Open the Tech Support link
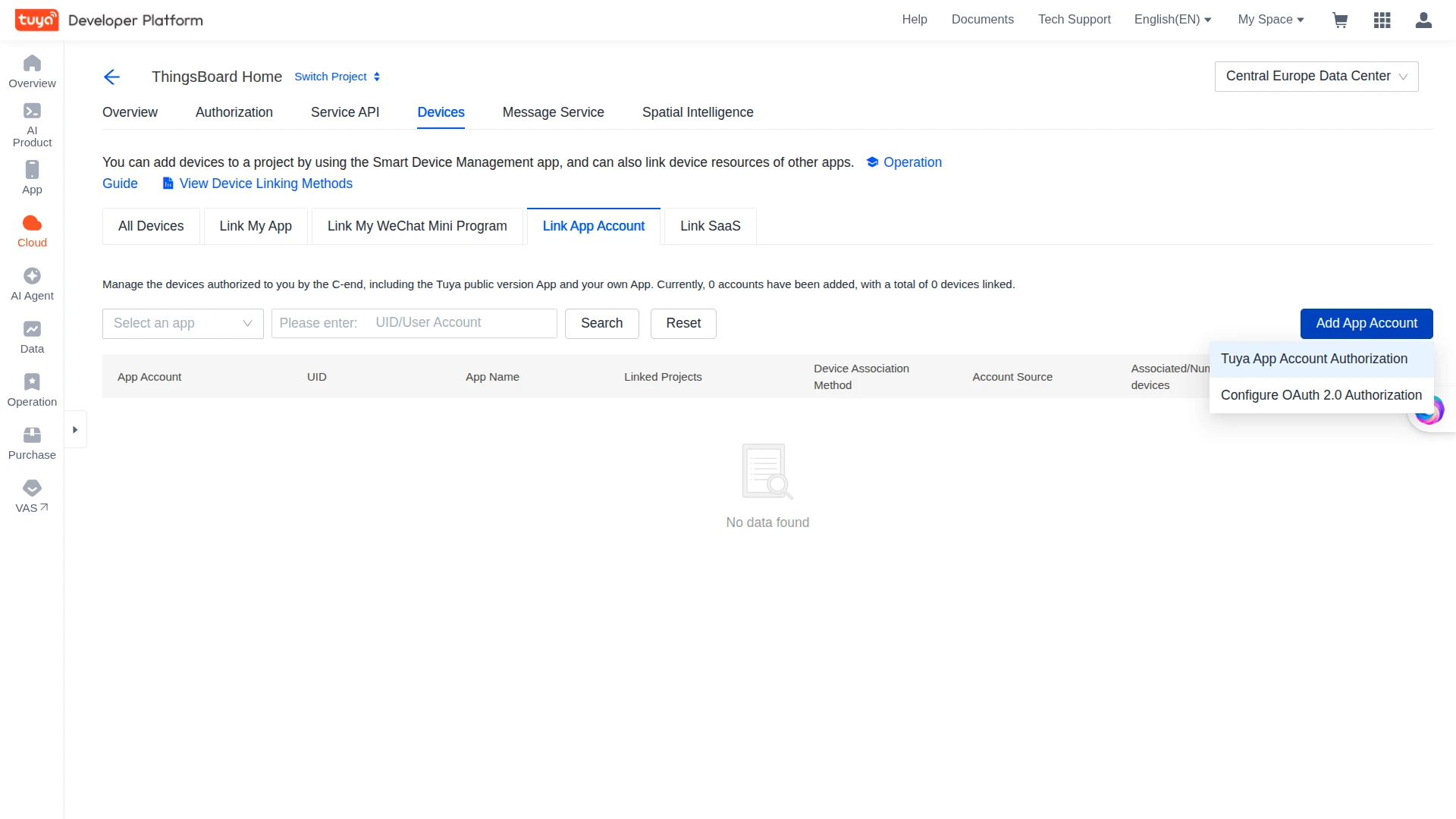The height and width of the screenshot is (819, 1456). click(1074, 20)
